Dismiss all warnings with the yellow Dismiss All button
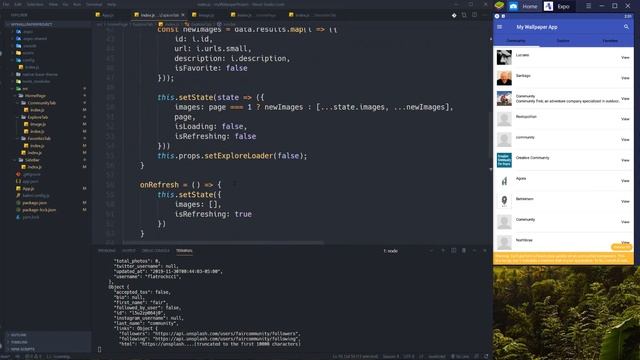 621,247
